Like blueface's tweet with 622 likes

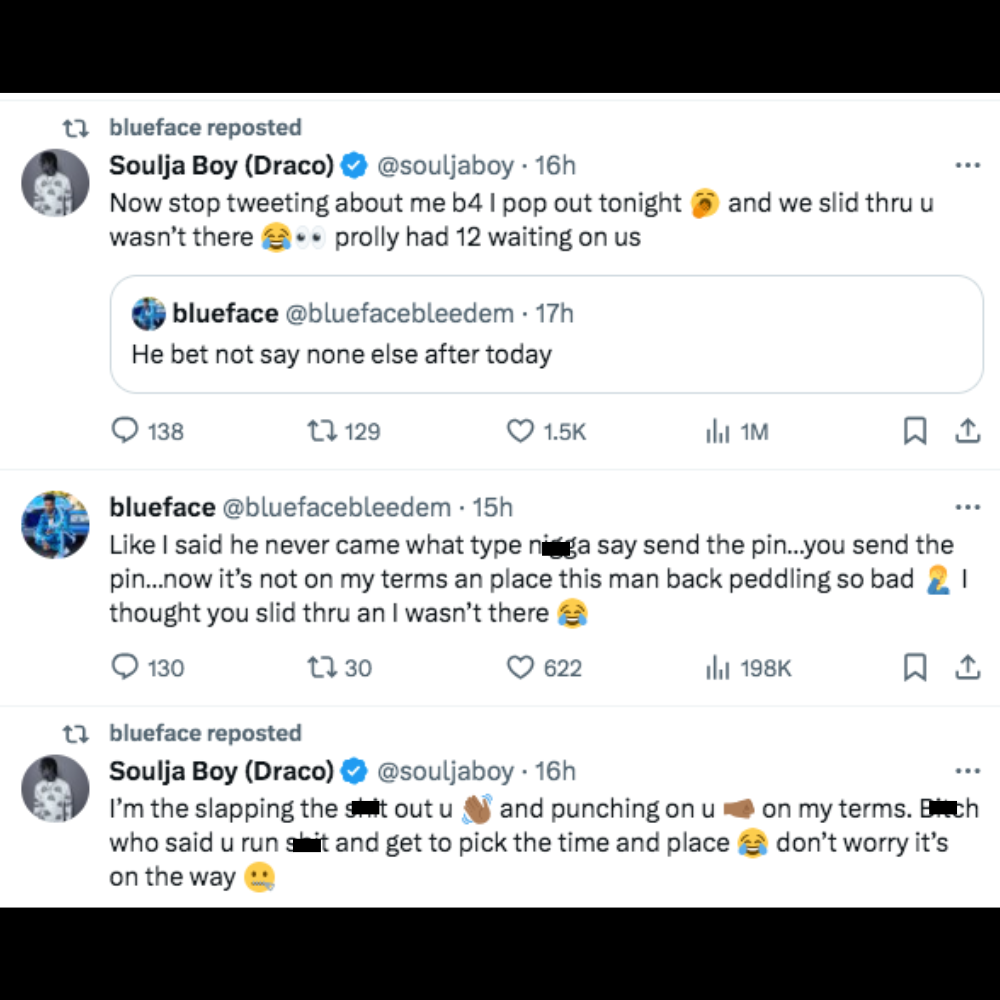tap(521, 667)
